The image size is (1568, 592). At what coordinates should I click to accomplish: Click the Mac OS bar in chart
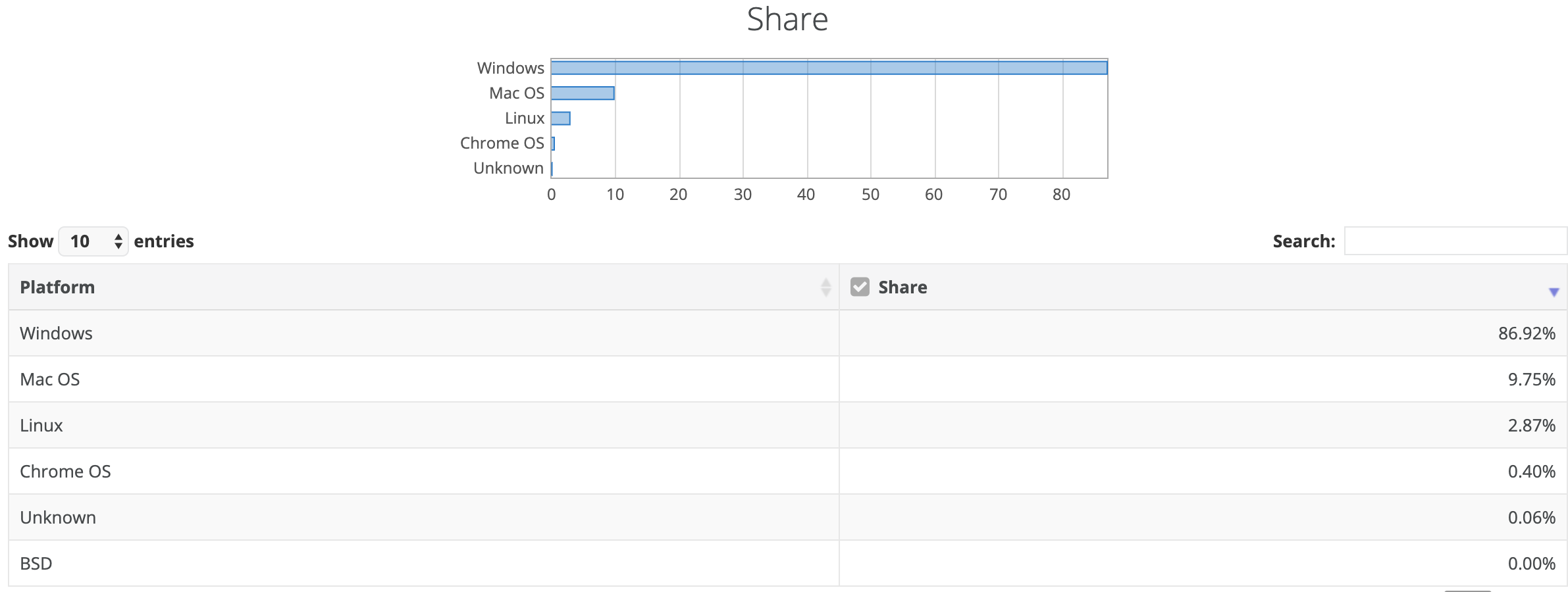[x=583, y=93]
